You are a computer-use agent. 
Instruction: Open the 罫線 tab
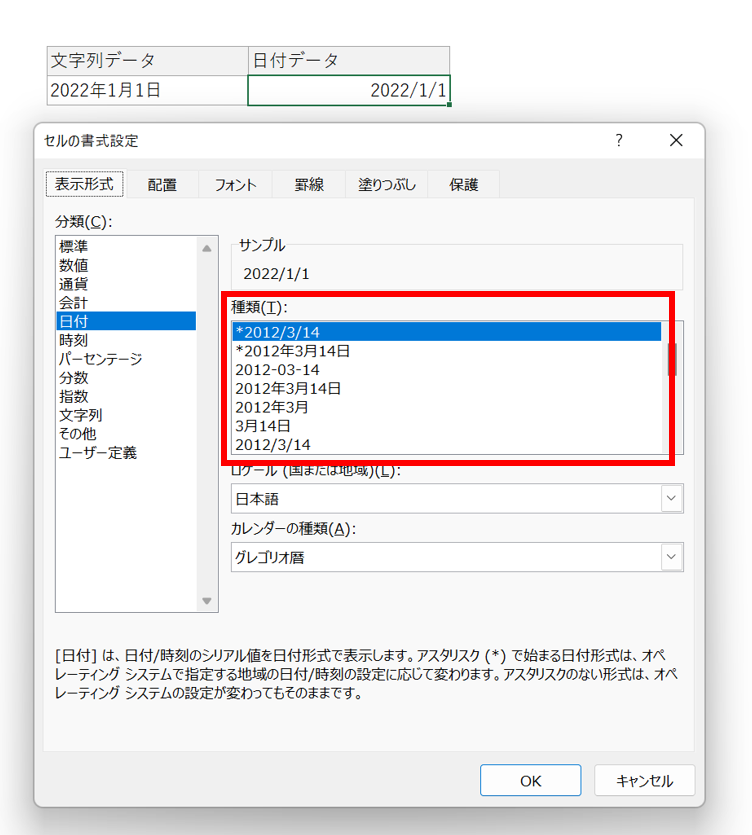point(309,185)
